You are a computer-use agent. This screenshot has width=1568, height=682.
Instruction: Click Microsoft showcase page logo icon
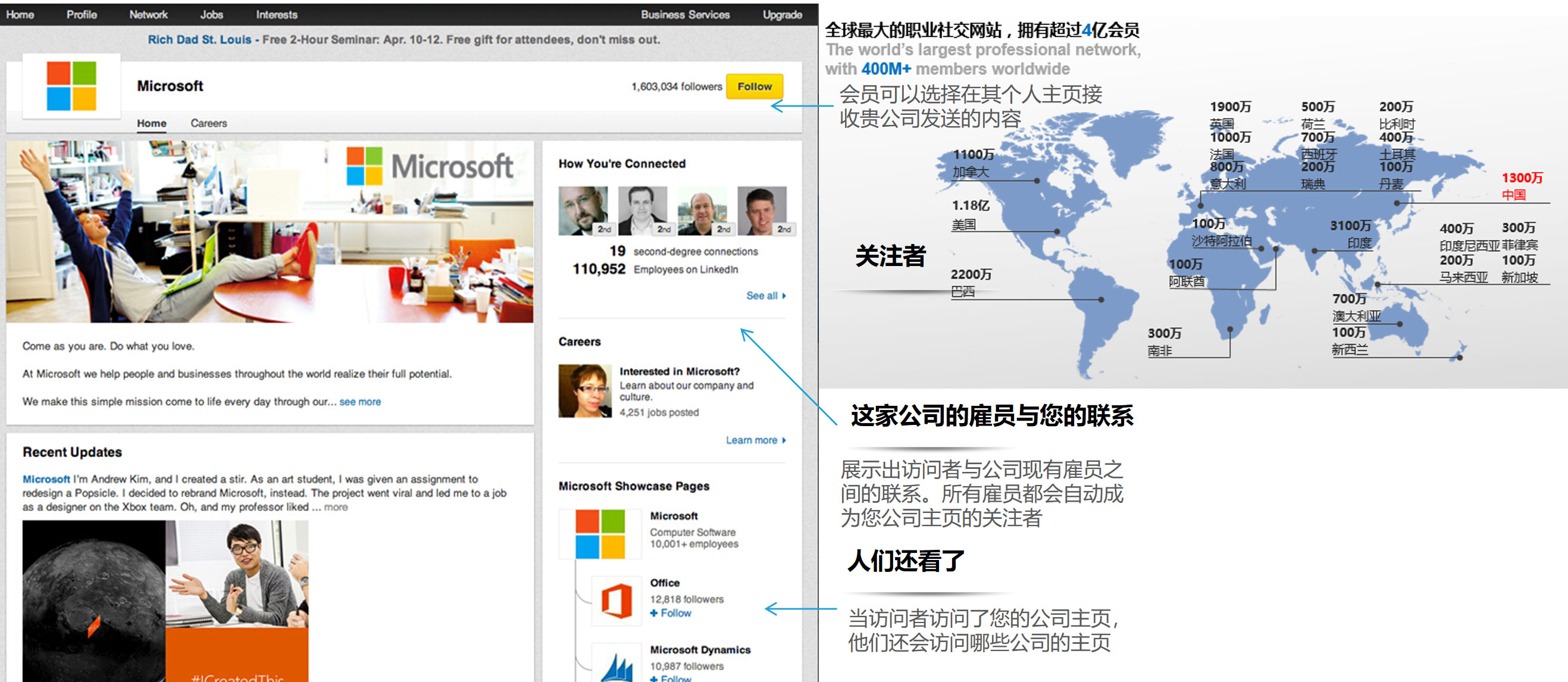[x=600, y=534]
